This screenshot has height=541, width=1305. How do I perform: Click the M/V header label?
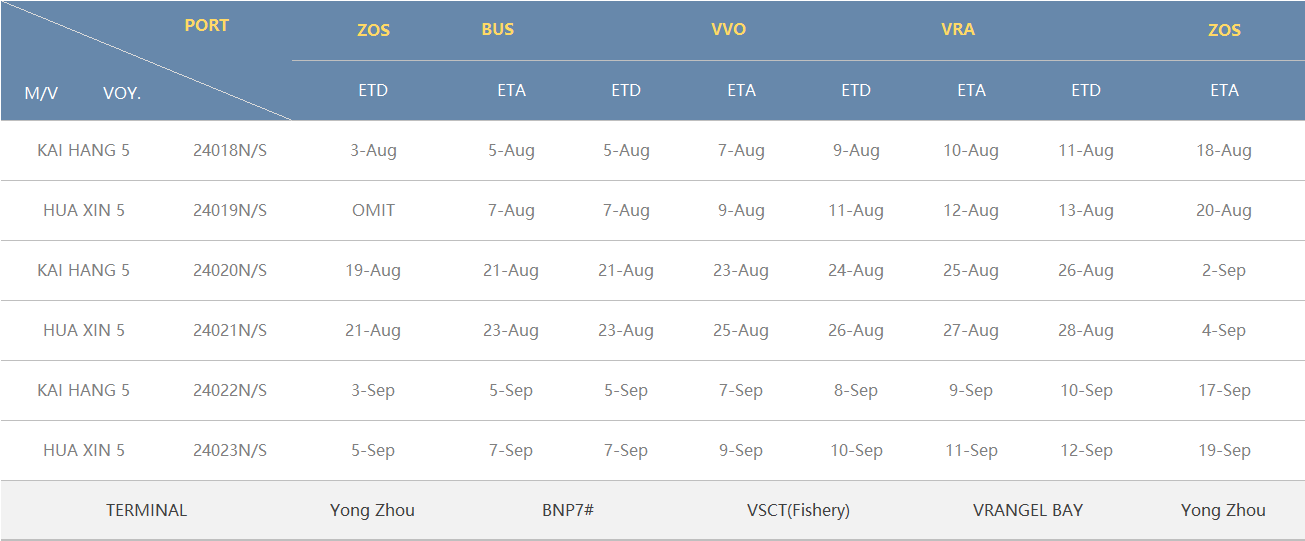(x=41, y=94)
